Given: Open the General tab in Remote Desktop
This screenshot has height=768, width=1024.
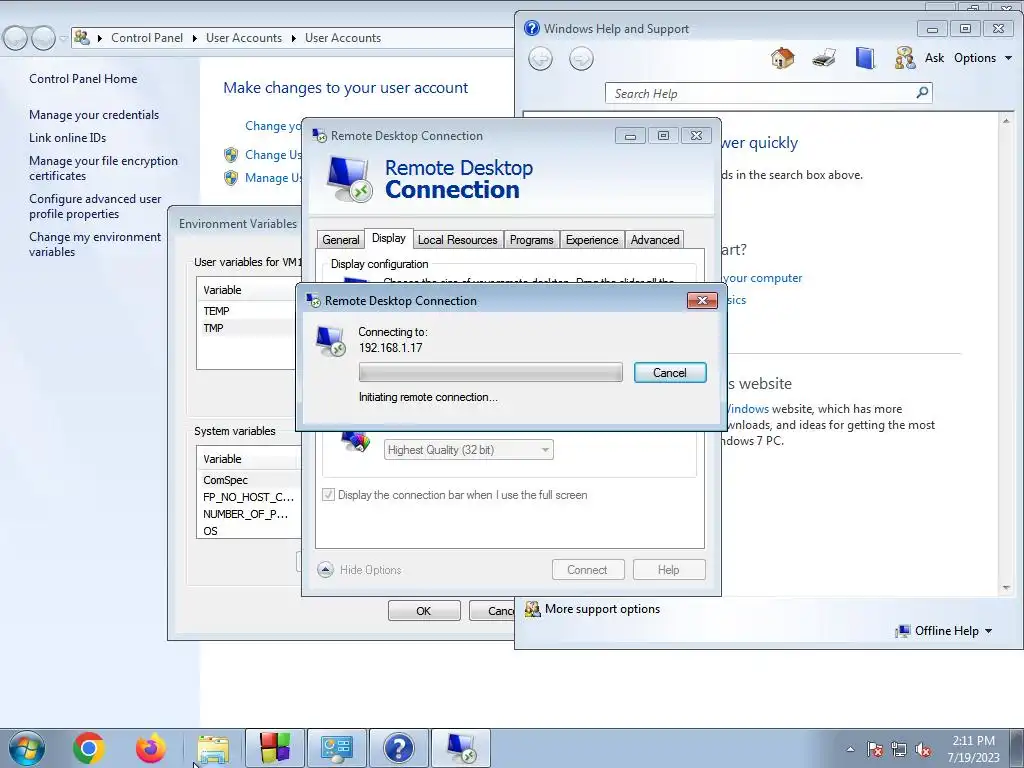Looking at the screenshot, I should [x=341, y=240].
